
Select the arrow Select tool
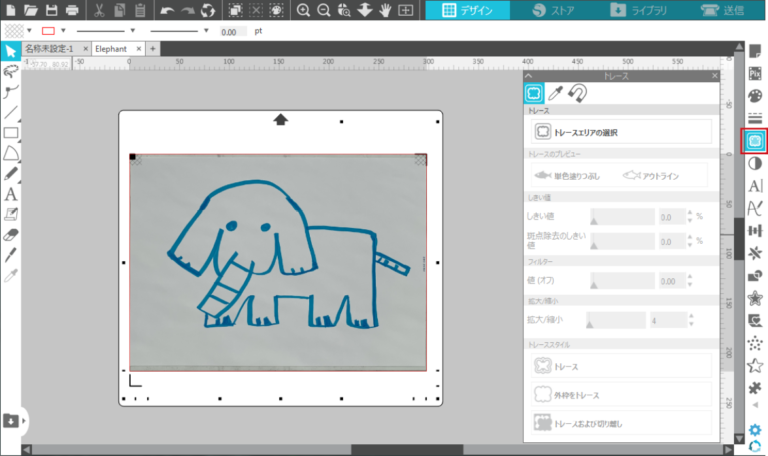pyautogui.click(x=11, y=51)
